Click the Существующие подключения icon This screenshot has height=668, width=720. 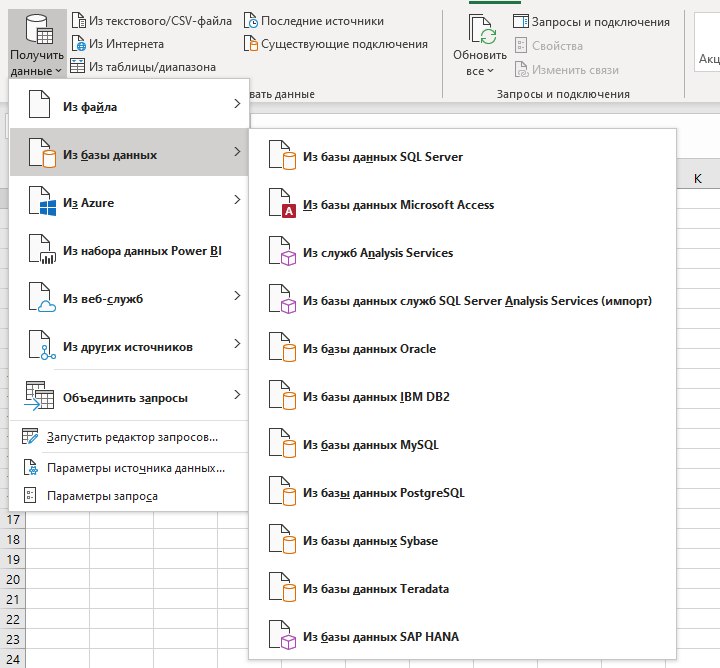coord(251,44)
